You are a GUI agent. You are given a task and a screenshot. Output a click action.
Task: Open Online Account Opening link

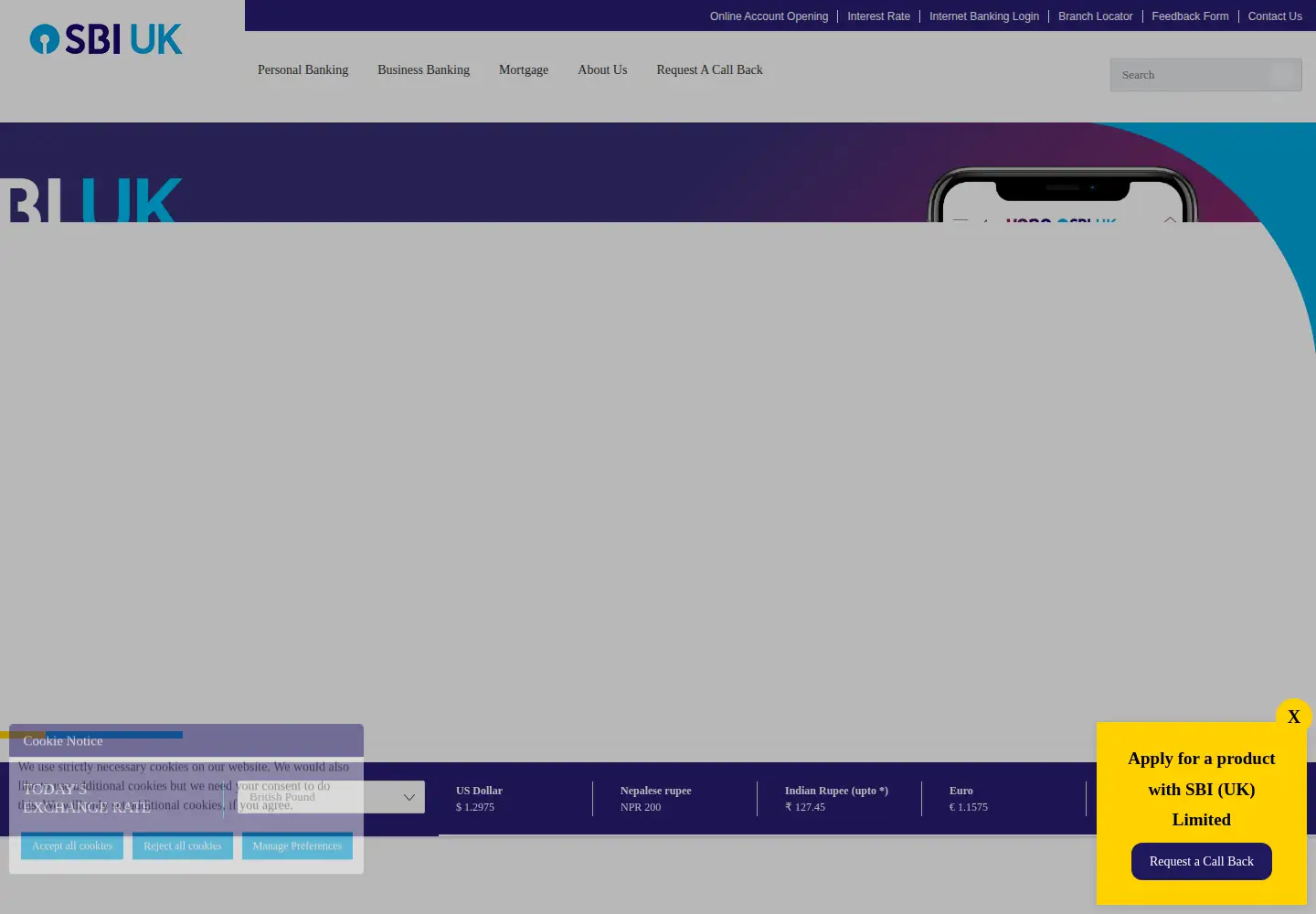(769, 16)
